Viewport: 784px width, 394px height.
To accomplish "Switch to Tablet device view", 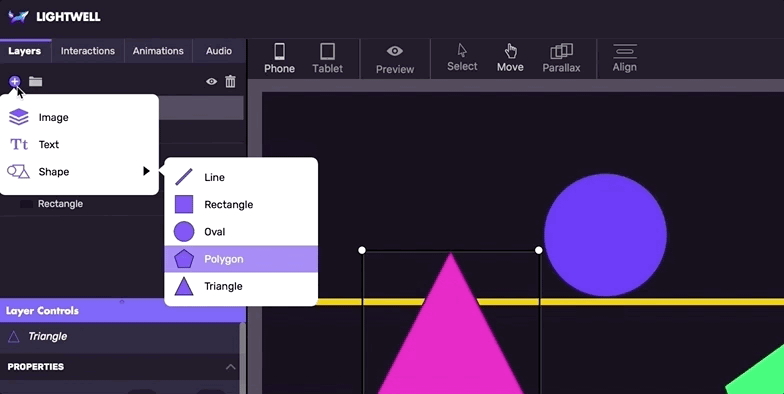I will 328,58.
